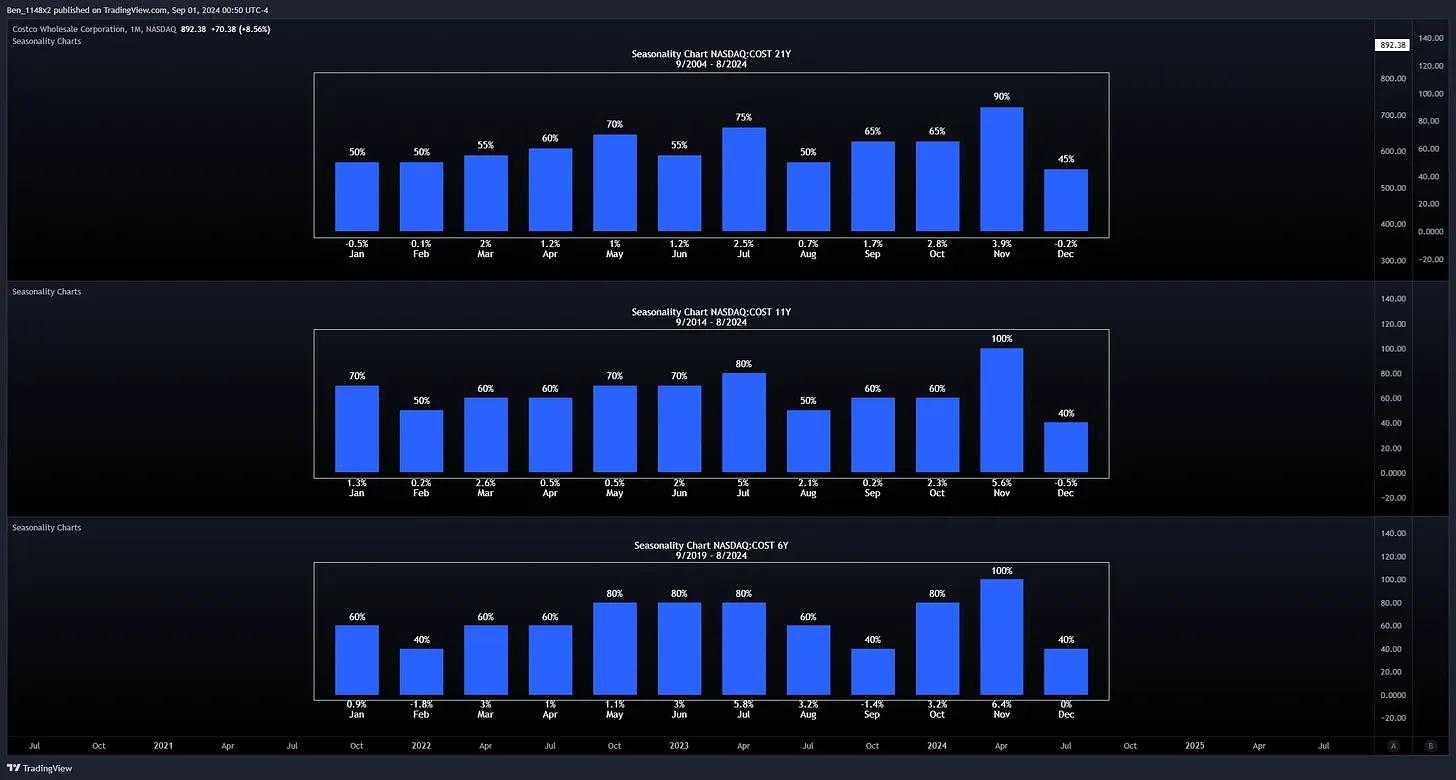Click the '2.8%' Oct value in 21Y chart

tap(937, 244)
